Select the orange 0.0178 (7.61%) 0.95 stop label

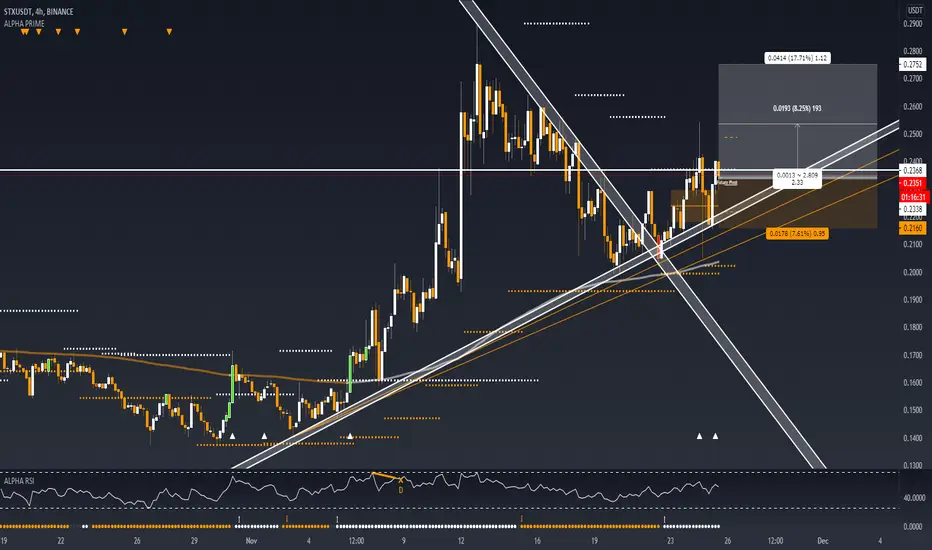797,234
